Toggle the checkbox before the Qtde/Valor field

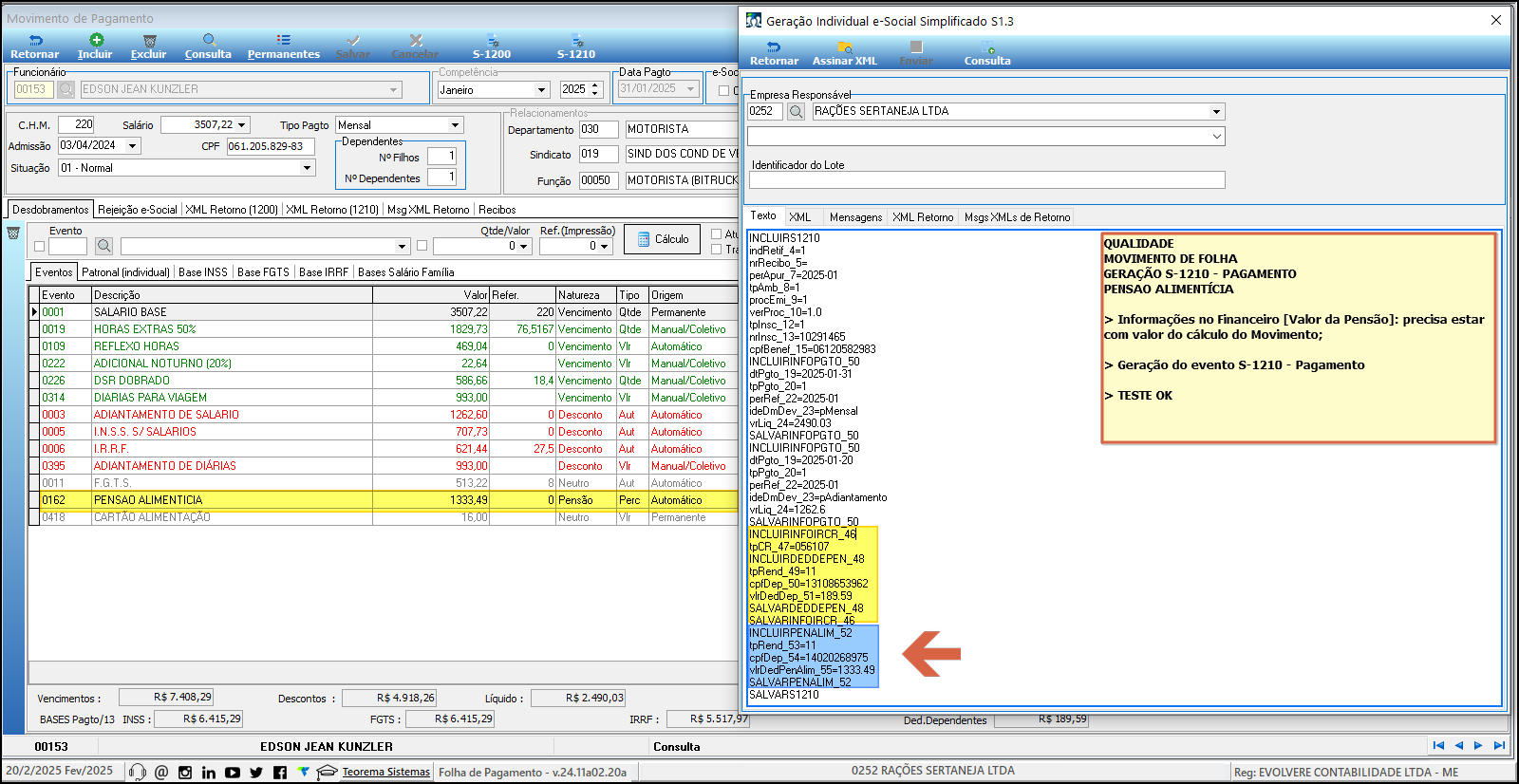pyautogui.click(x=422, y=246)
